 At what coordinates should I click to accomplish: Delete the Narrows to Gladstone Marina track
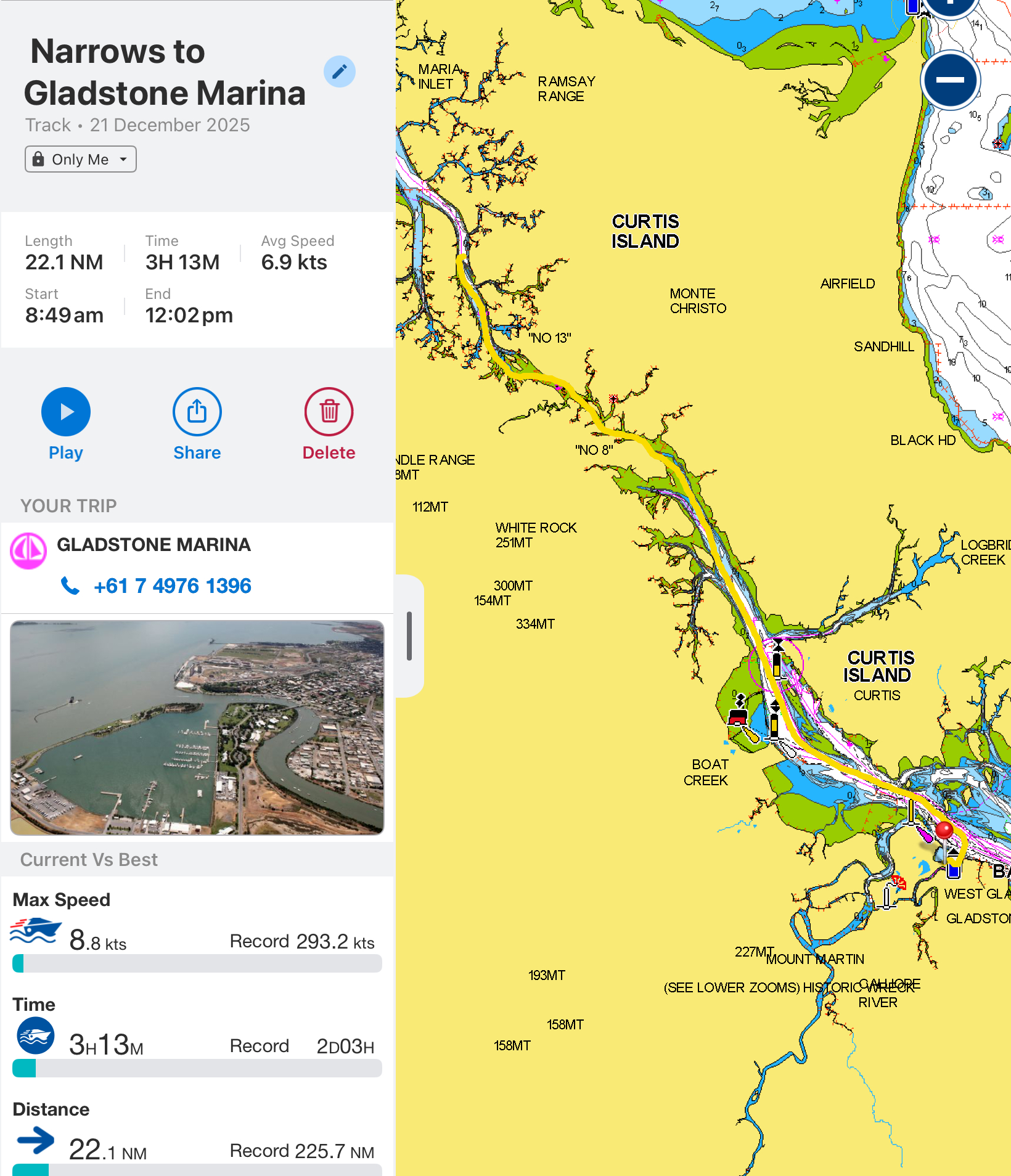329,410
